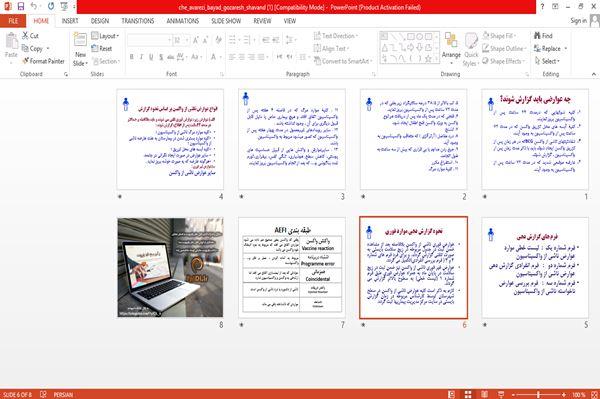The height and width of the screenshot is (399, 600).
Task: Click Align Text button
Action: (x=331, y=48)
